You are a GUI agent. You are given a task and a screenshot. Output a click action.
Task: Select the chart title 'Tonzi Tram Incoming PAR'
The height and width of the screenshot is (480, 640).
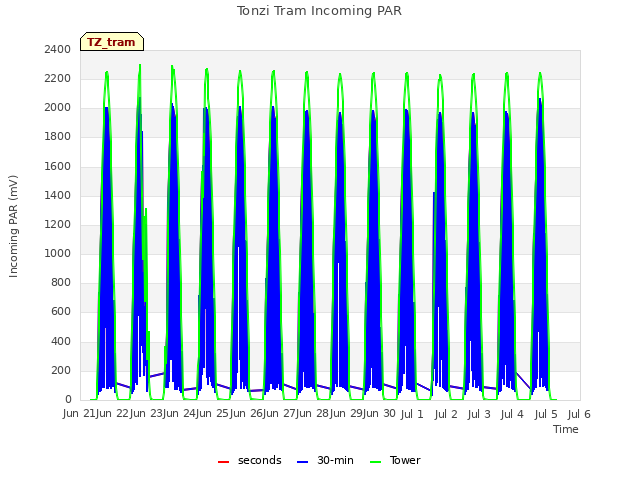point(319,11)
